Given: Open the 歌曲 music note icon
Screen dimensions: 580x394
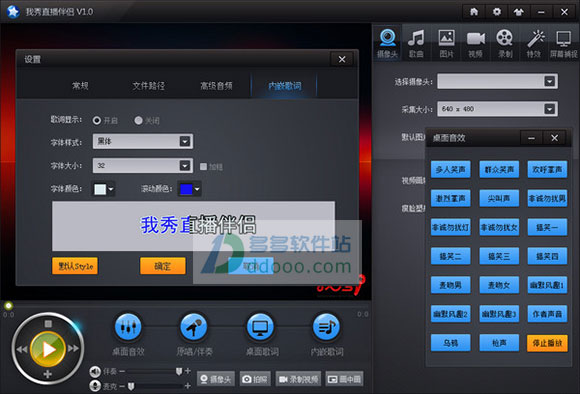Looking at the screenshot, I should pos(417,43).
